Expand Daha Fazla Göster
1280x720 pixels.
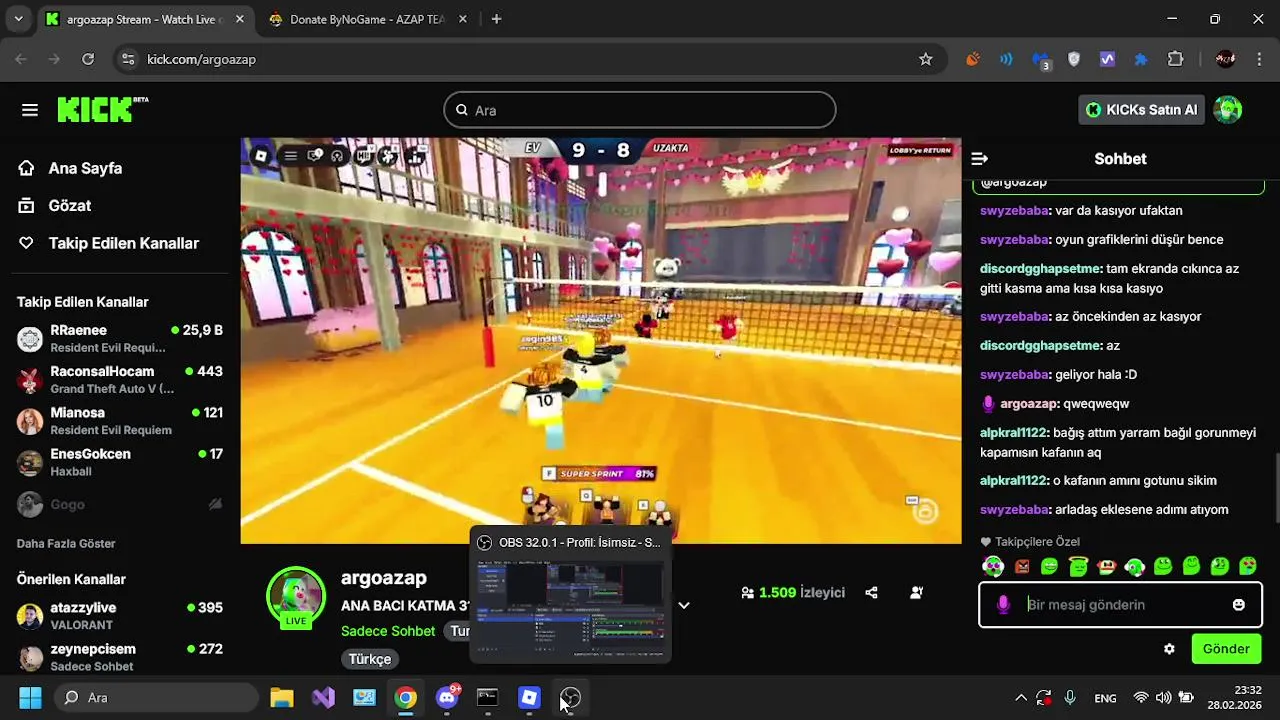click(x=66, y=544)
